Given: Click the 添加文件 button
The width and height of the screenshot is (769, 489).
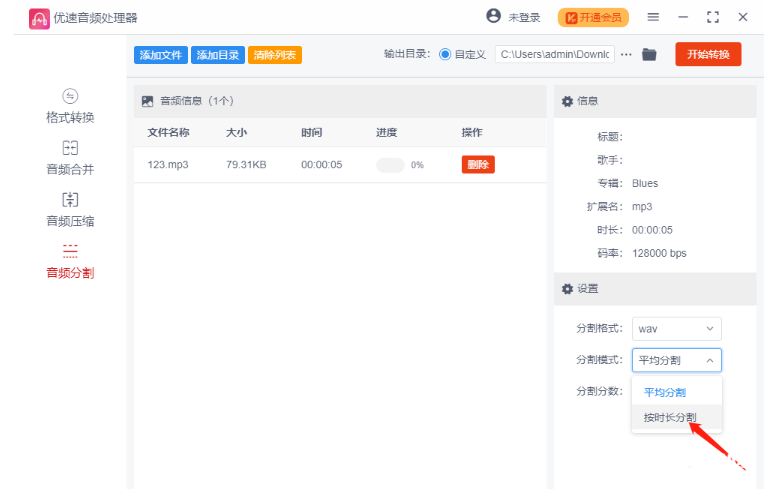Looking at the screenshot, I should point(161,55).
